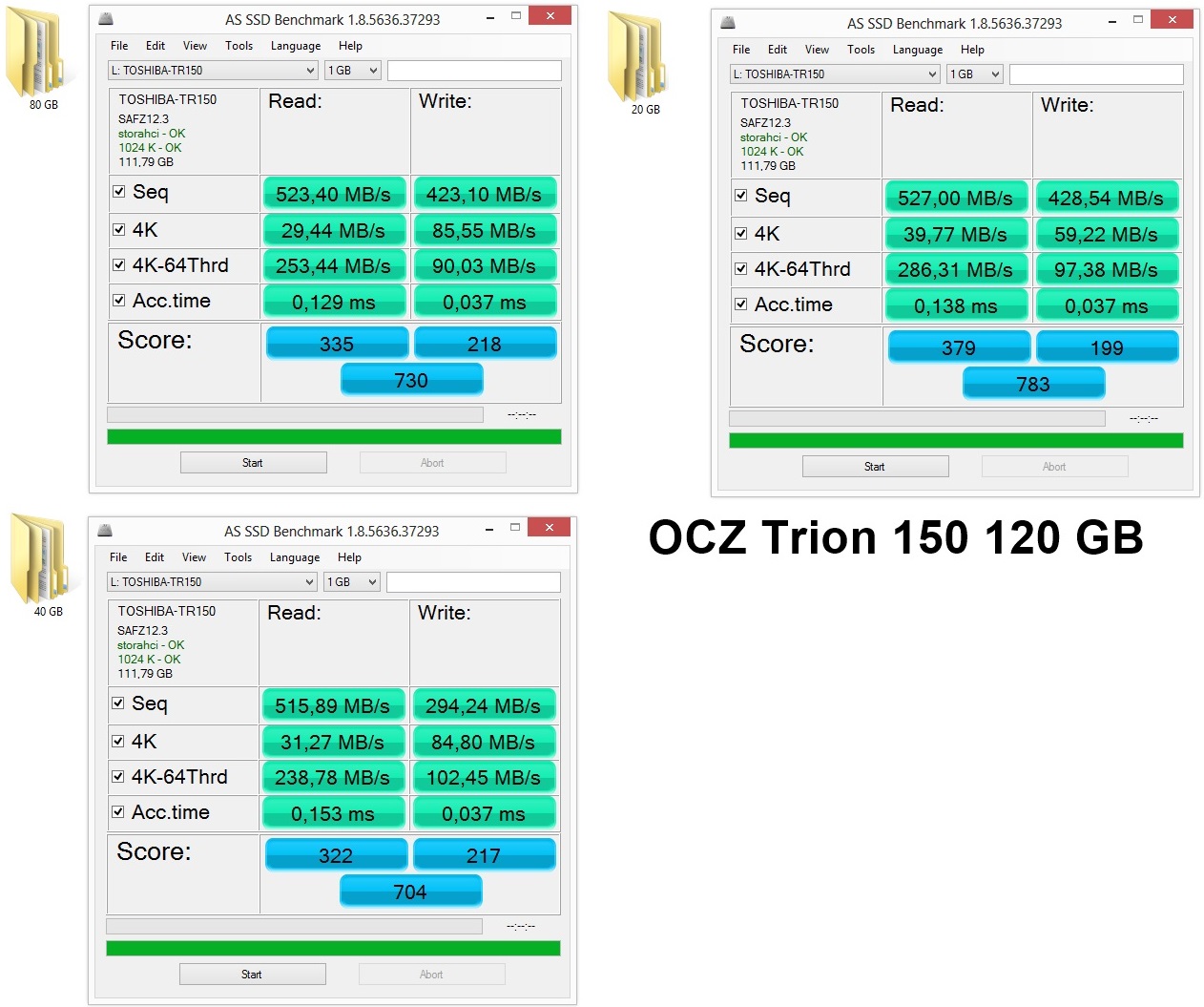Screen dimensions: 1204x1007
Task: Click the title bar drive icon in top-right window
Action: 728,23
